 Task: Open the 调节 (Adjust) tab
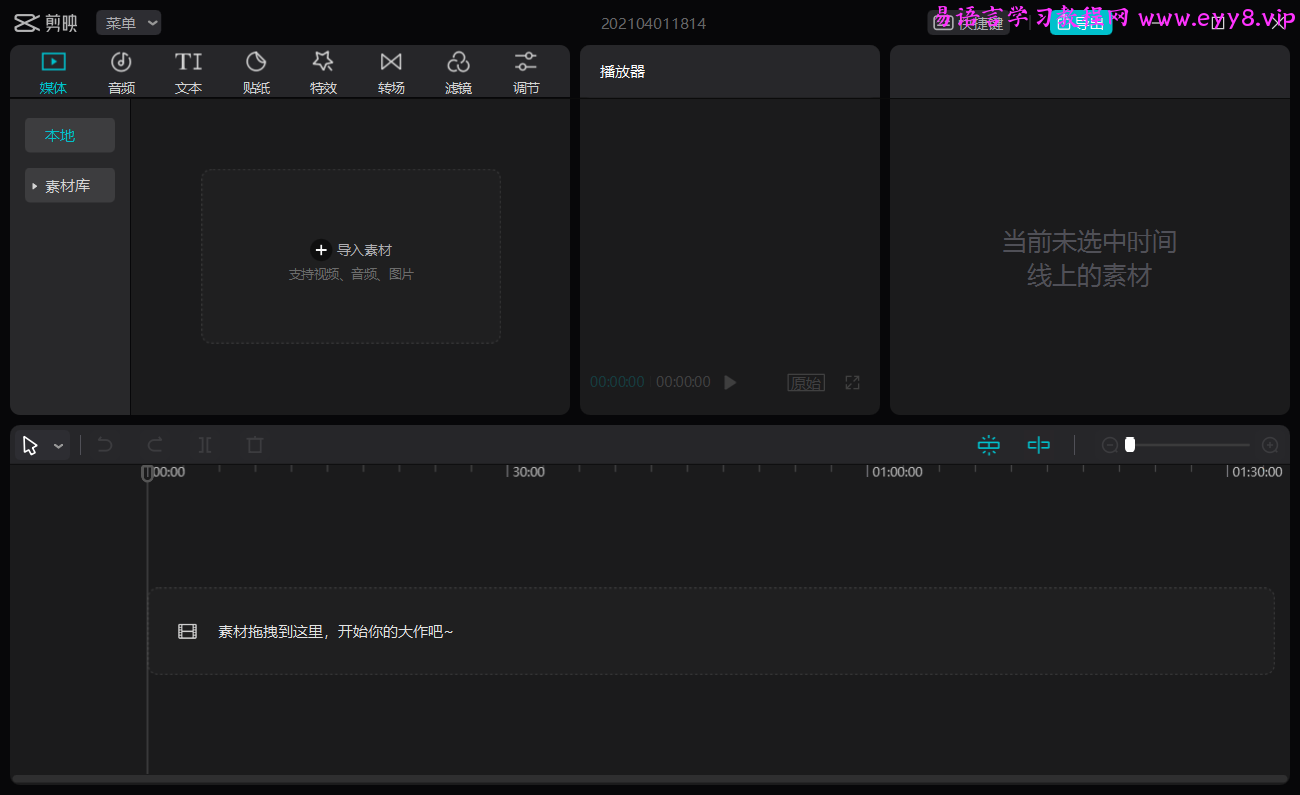coord(526,73)
